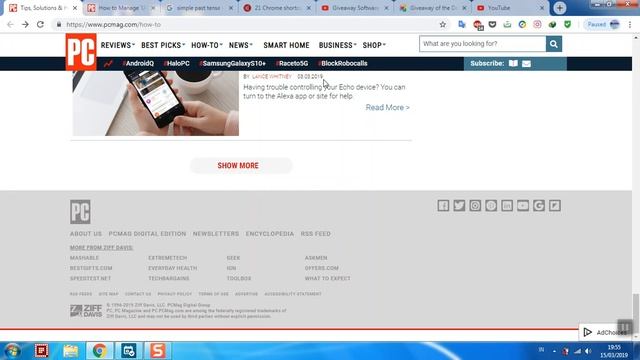Open the Smart Home menu item
The width and height of the screenshot is (640, 360).
(x=286, y=45)
